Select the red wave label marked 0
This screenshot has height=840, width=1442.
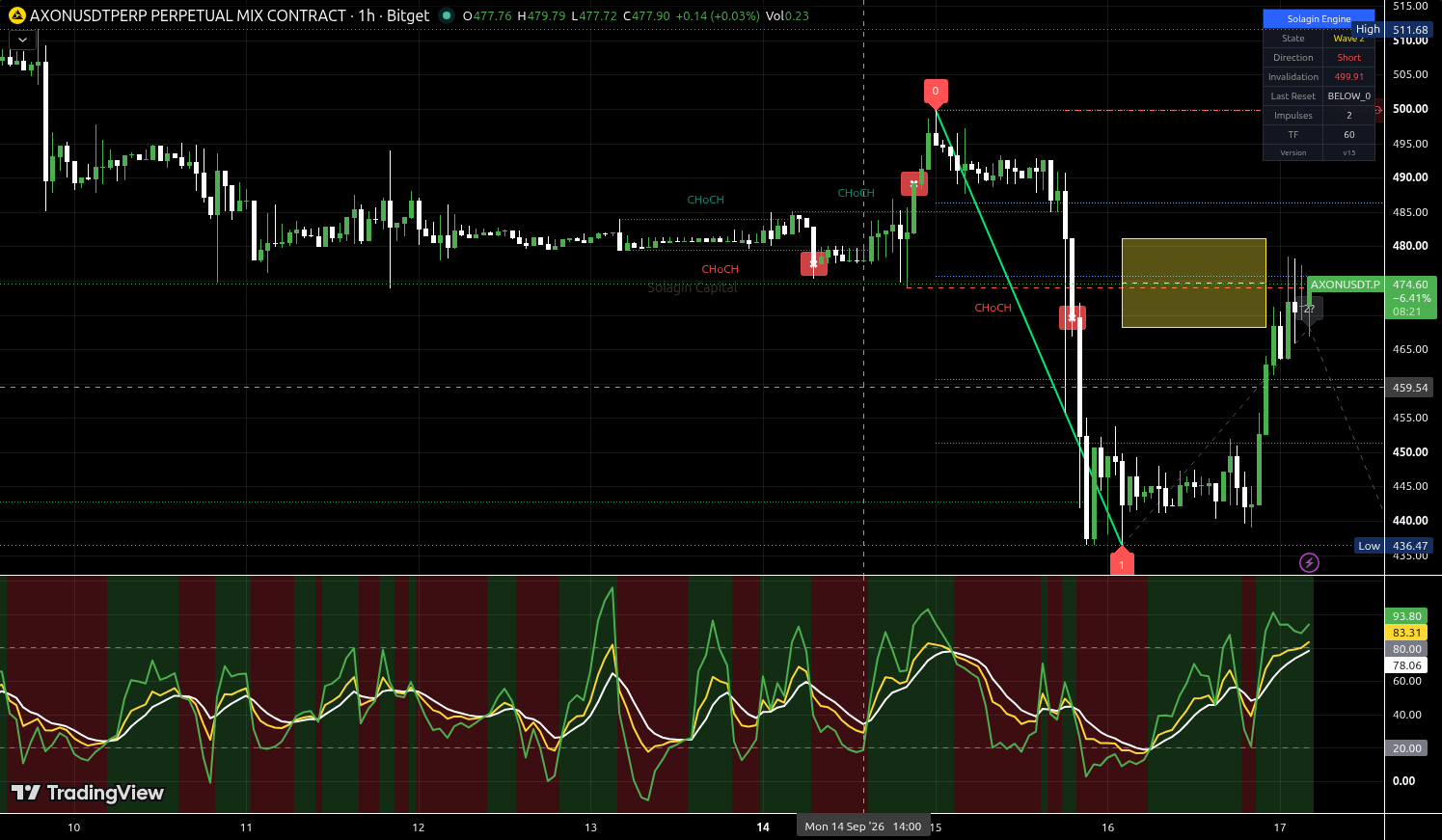click(x=935, y=92)
